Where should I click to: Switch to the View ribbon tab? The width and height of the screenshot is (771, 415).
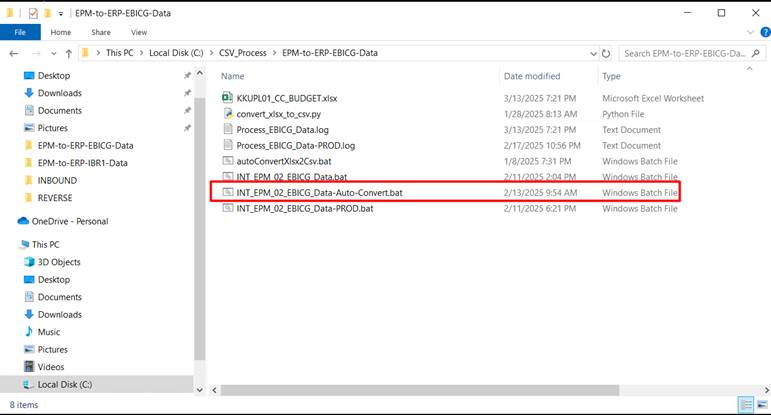(139, 32)
